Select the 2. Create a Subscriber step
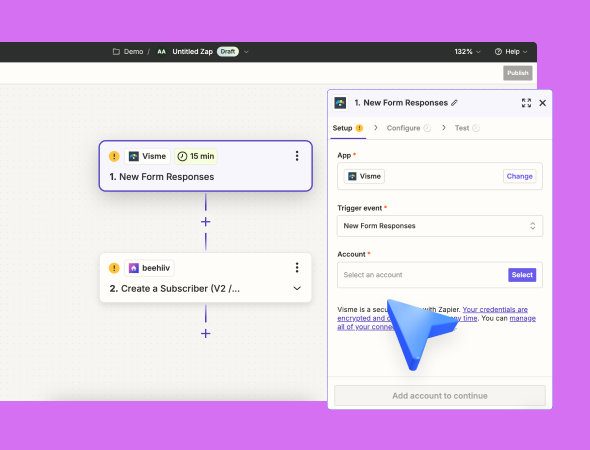The height and width of the screenshot is (450, 590). [205, 278]
